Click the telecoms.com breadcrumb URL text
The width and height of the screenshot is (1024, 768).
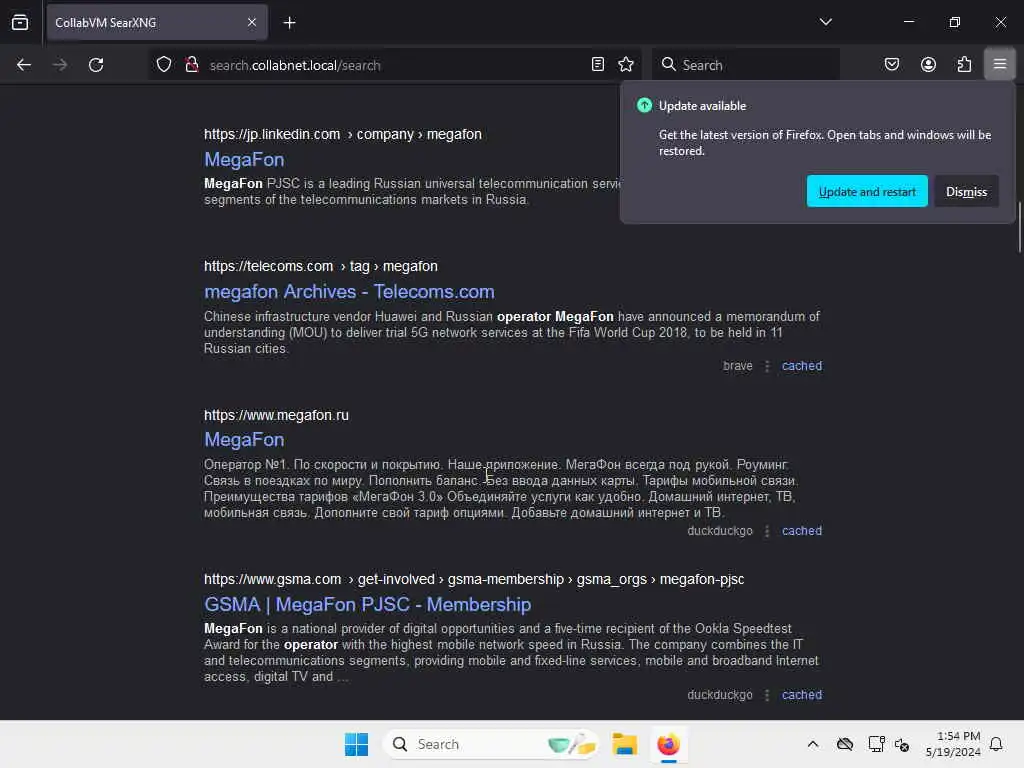pos(321,266)
